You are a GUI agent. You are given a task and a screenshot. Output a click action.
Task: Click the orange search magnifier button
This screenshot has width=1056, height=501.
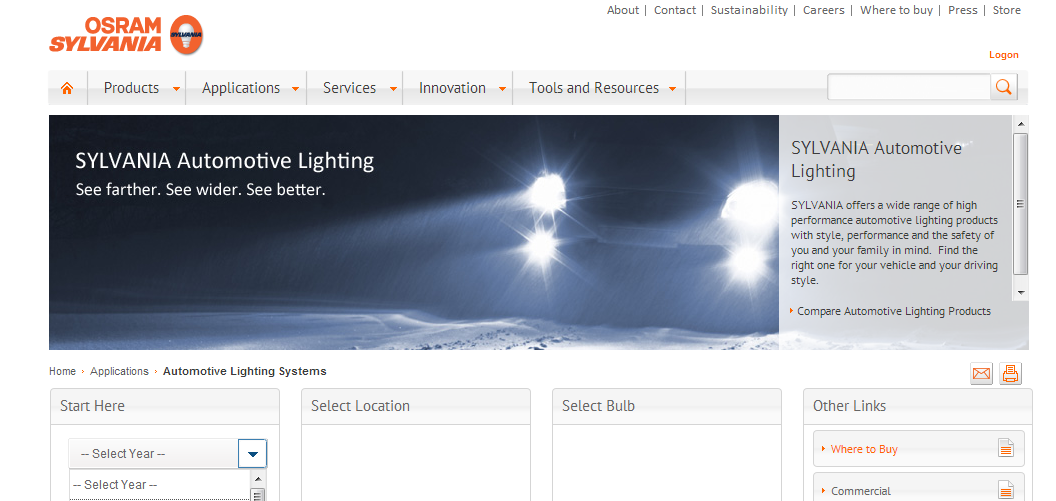point(1003,88)
